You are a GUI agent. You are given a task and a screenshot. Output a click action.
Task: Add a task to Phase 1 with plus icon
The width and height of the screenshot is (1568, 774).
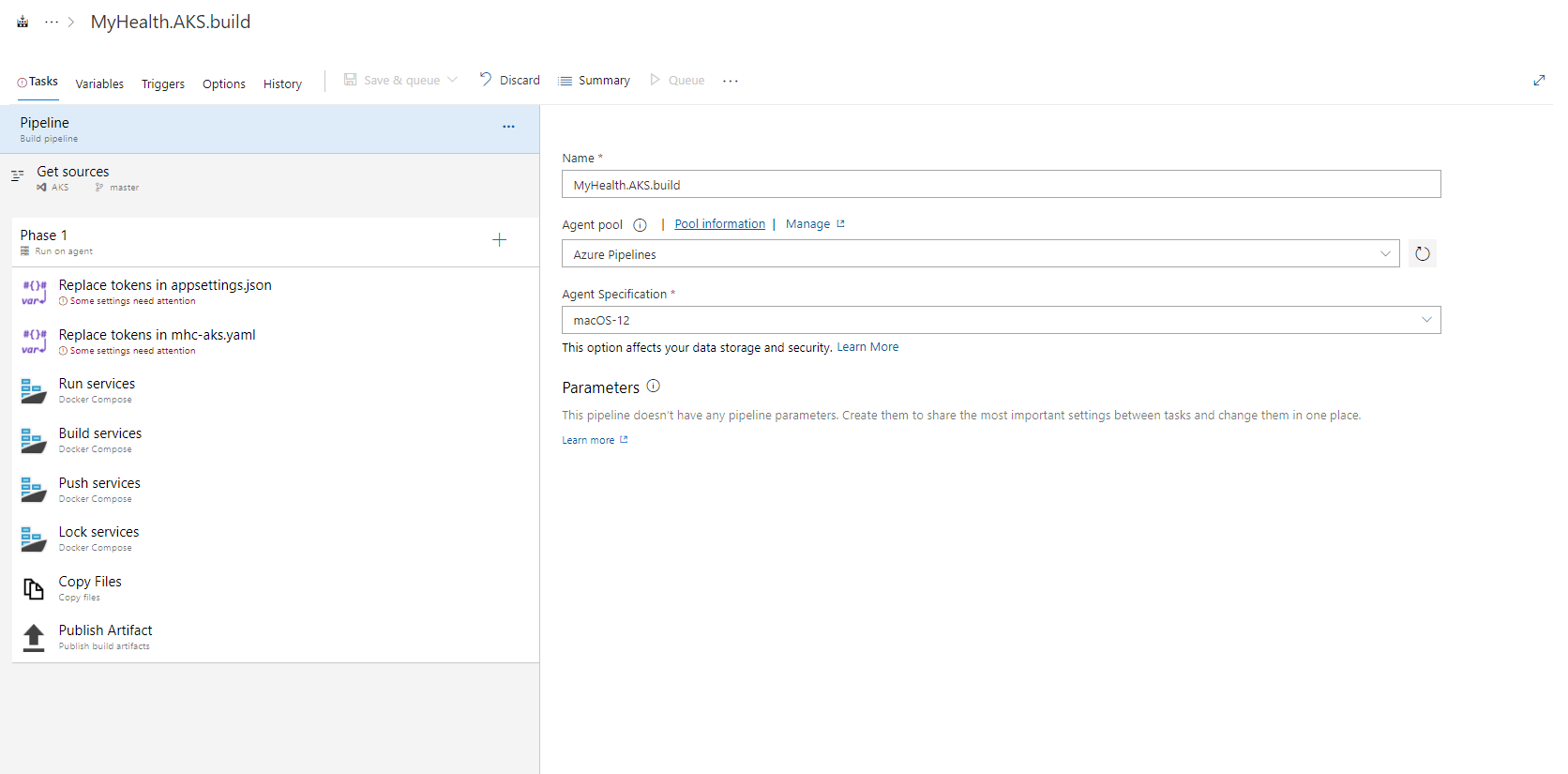click(x=500, y=240)
